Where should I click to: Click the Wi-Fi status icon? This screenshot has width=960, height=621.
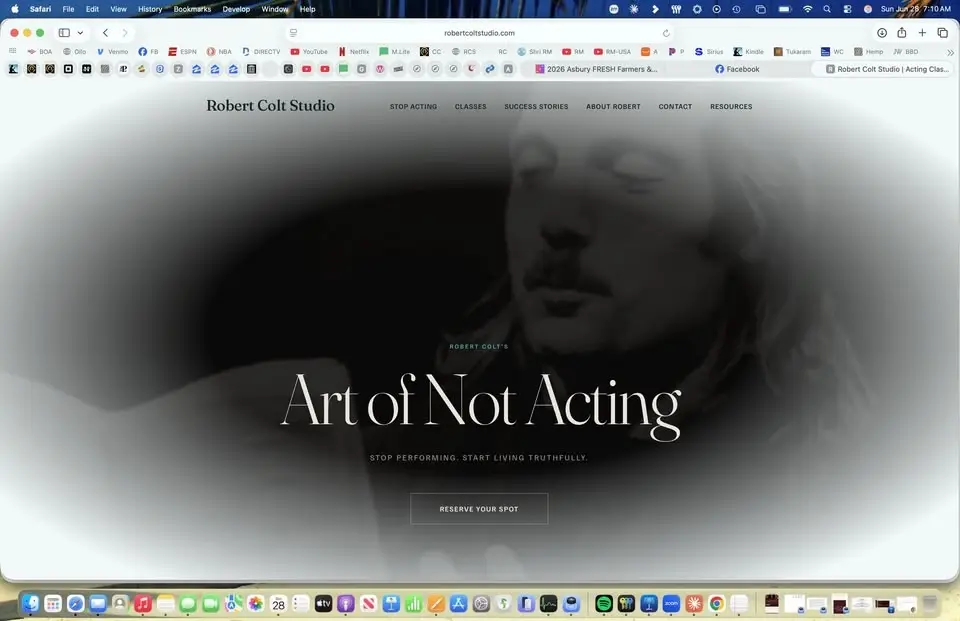tap(808, 9)
